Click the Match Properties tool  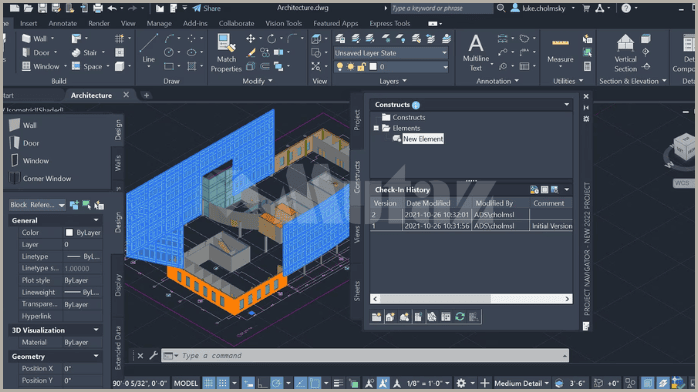click(x=226, y=53)
